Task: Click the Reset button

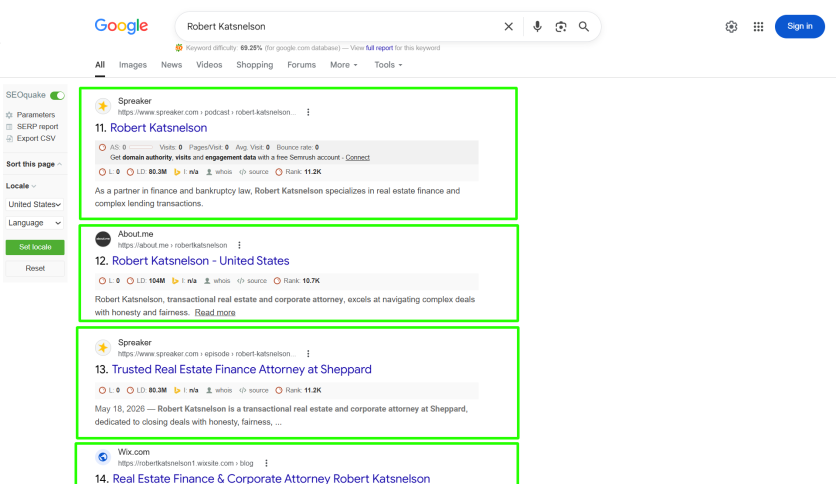Action: click(x=35, y=269)
